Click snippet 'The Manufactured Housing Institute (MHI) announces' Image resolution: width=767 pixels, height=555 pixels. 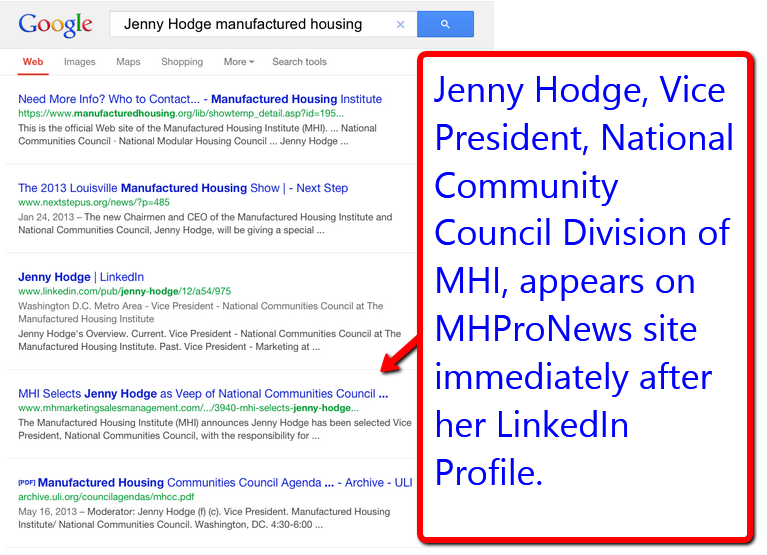pyautogui.click(x=215, y=429)
